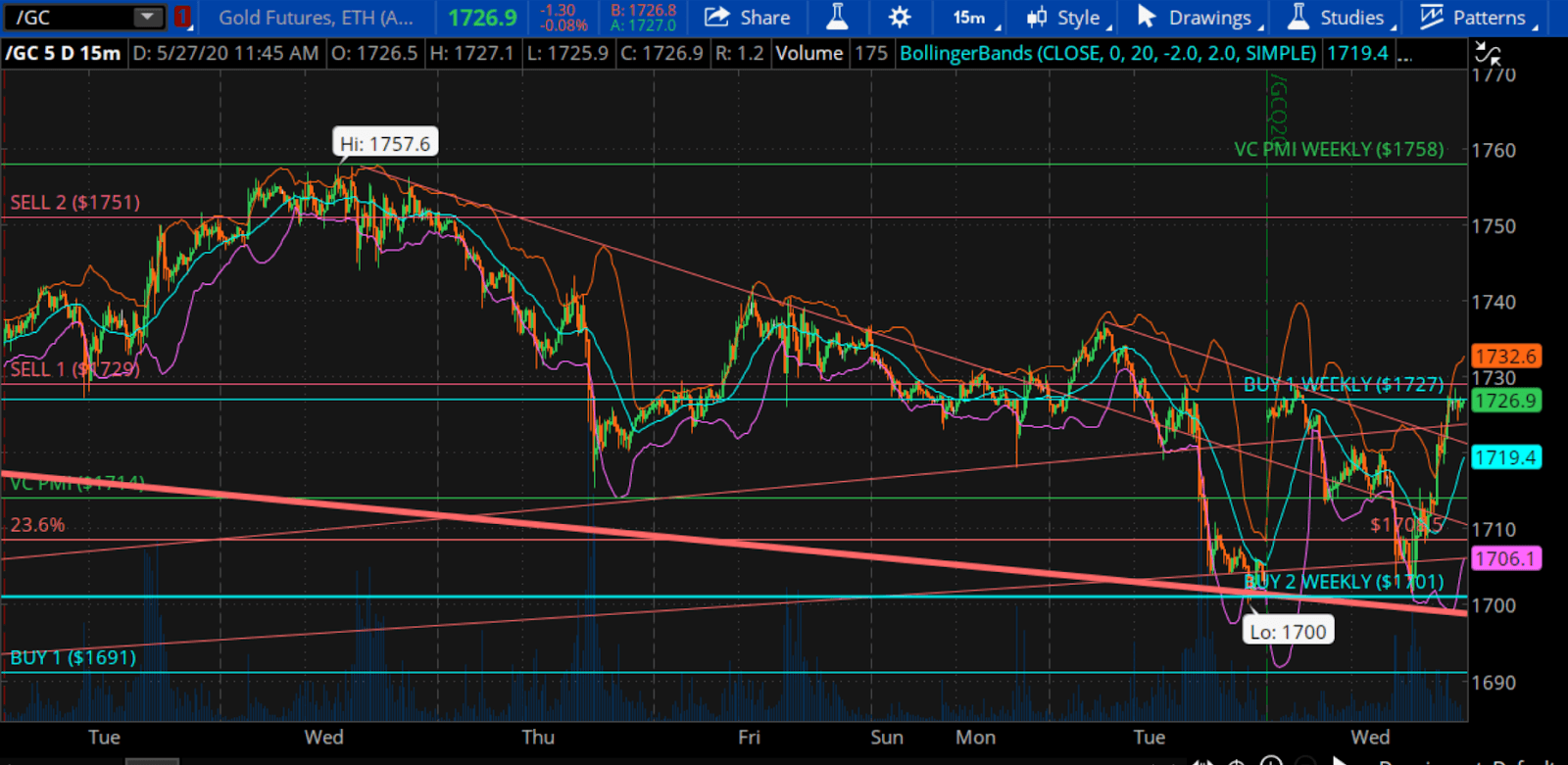Click the Share button
The height and width of the screenshot is (765, 1568).
[x=748, y=18]
